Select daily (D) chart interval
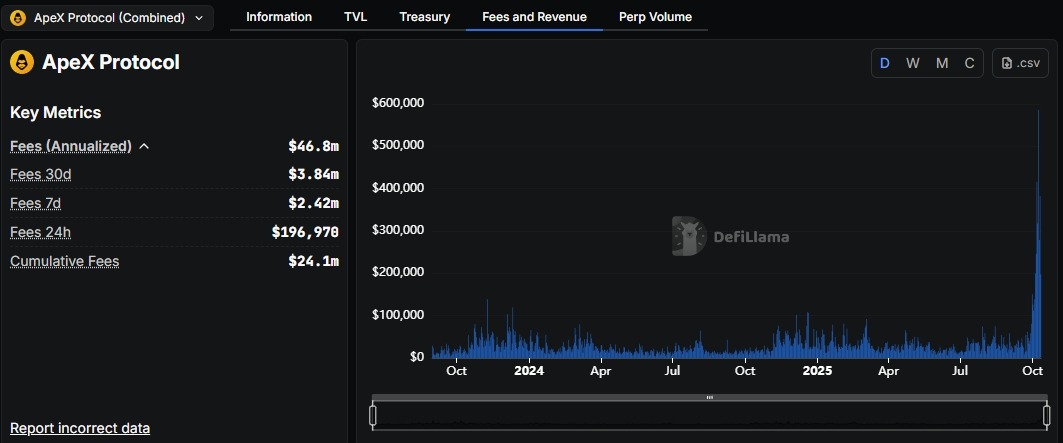Viewport: 1063px width, 443px height. tap(885, 63)
